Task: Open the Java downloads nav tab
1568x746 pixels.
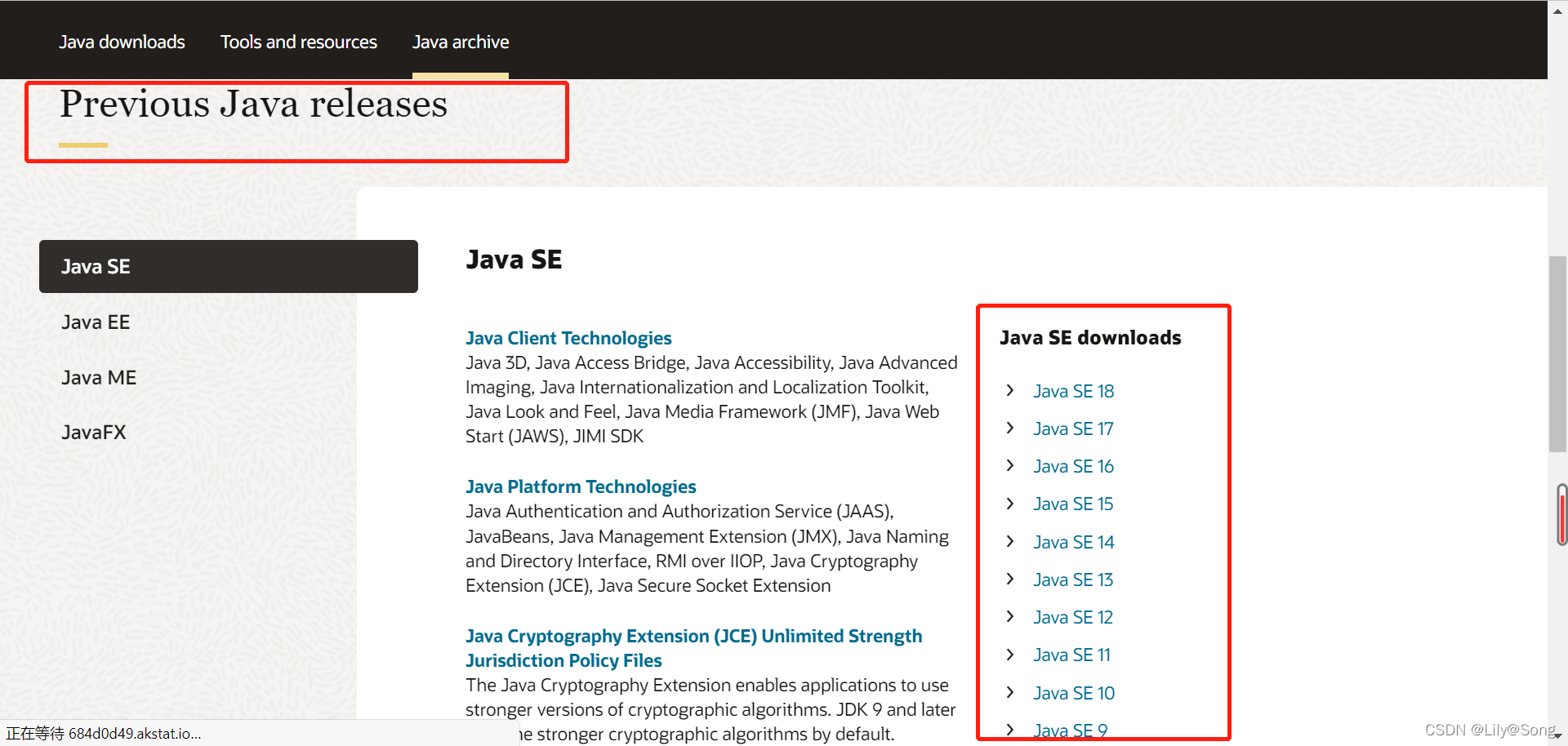Action: coord(122,42)
